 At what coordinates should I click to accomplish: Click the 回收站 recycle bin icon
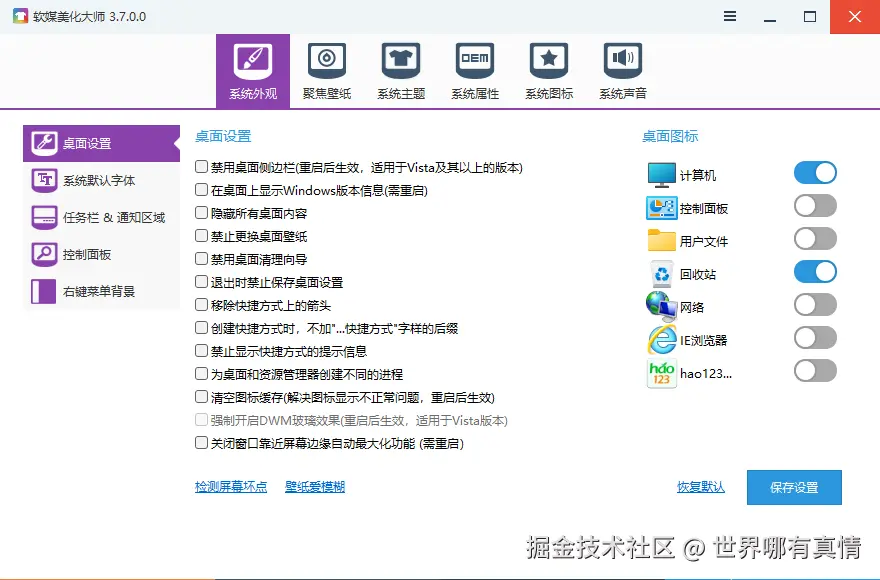[x=662, y=274]
